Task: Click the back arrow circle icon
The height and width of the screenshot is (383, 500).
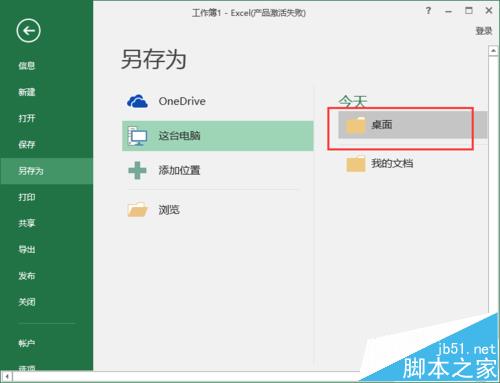Action: pos(28,31)
